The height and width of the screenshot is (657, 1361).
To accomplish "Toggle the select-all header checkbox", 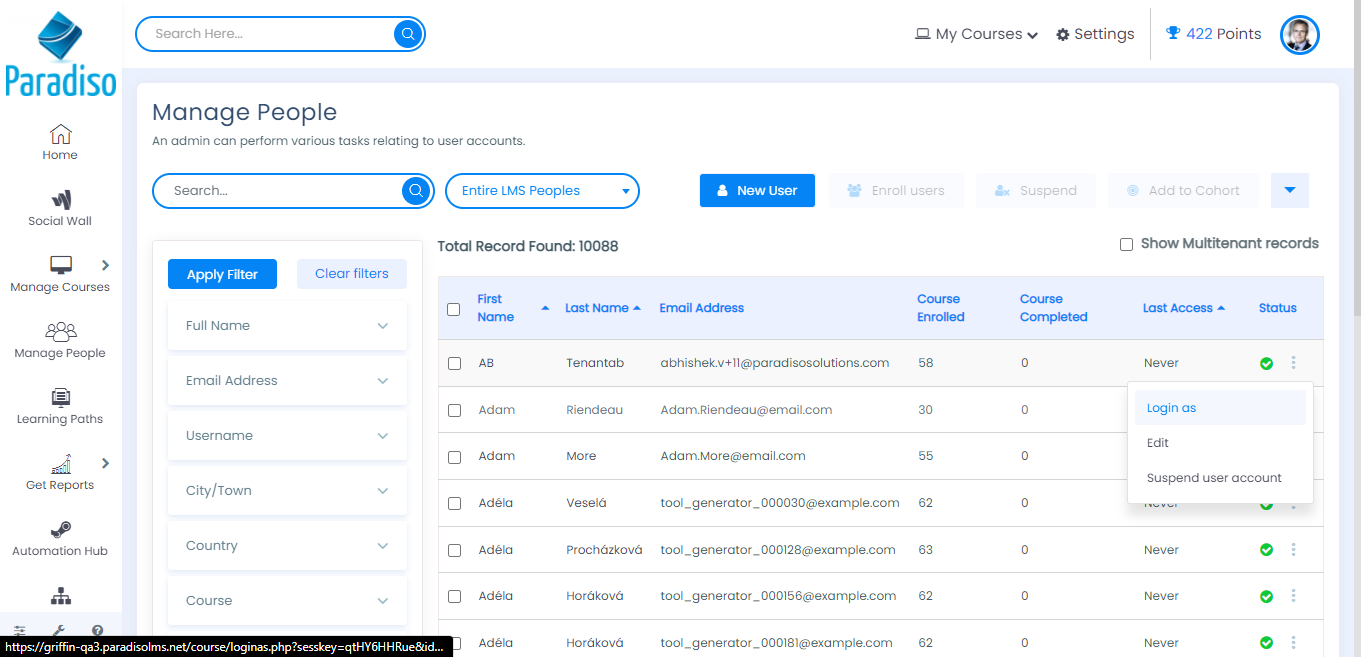I will tap(453, 309).
